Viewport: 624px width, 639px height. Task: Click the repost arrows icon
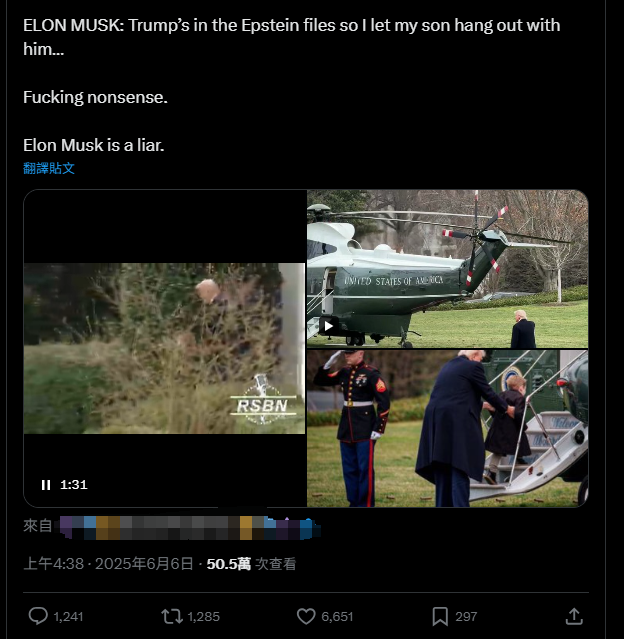[x=172, y=616]
